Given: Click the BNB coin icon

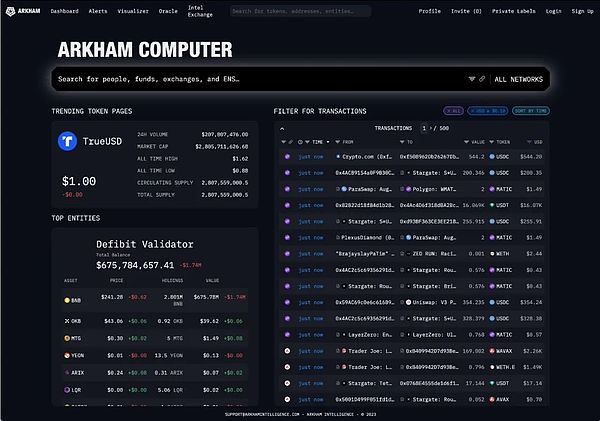Looking at the screenshot, I should 67,300.
